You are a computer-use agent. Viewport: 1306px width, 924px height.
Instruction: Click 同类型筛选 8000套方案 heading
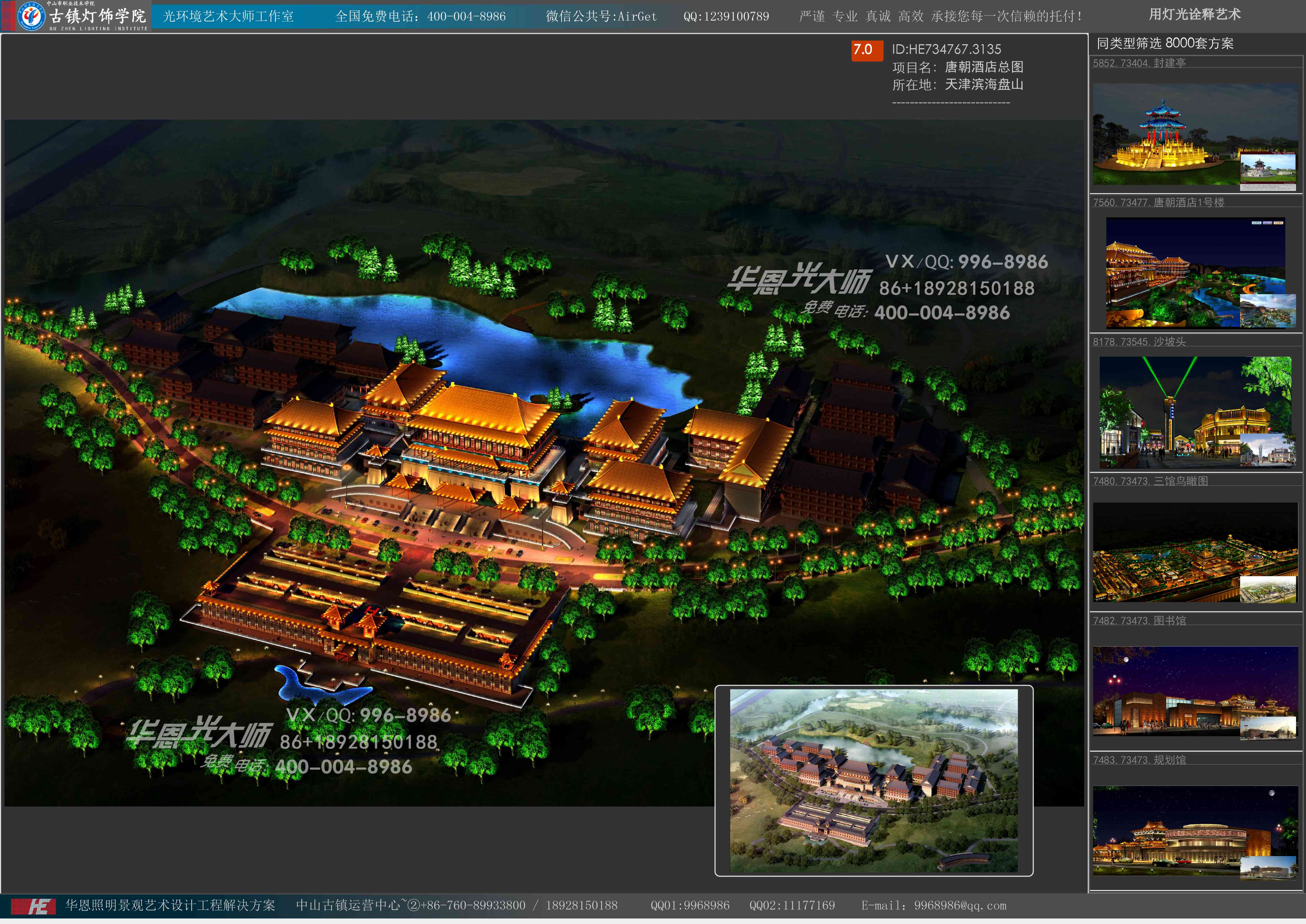[x=1165, y=43]
